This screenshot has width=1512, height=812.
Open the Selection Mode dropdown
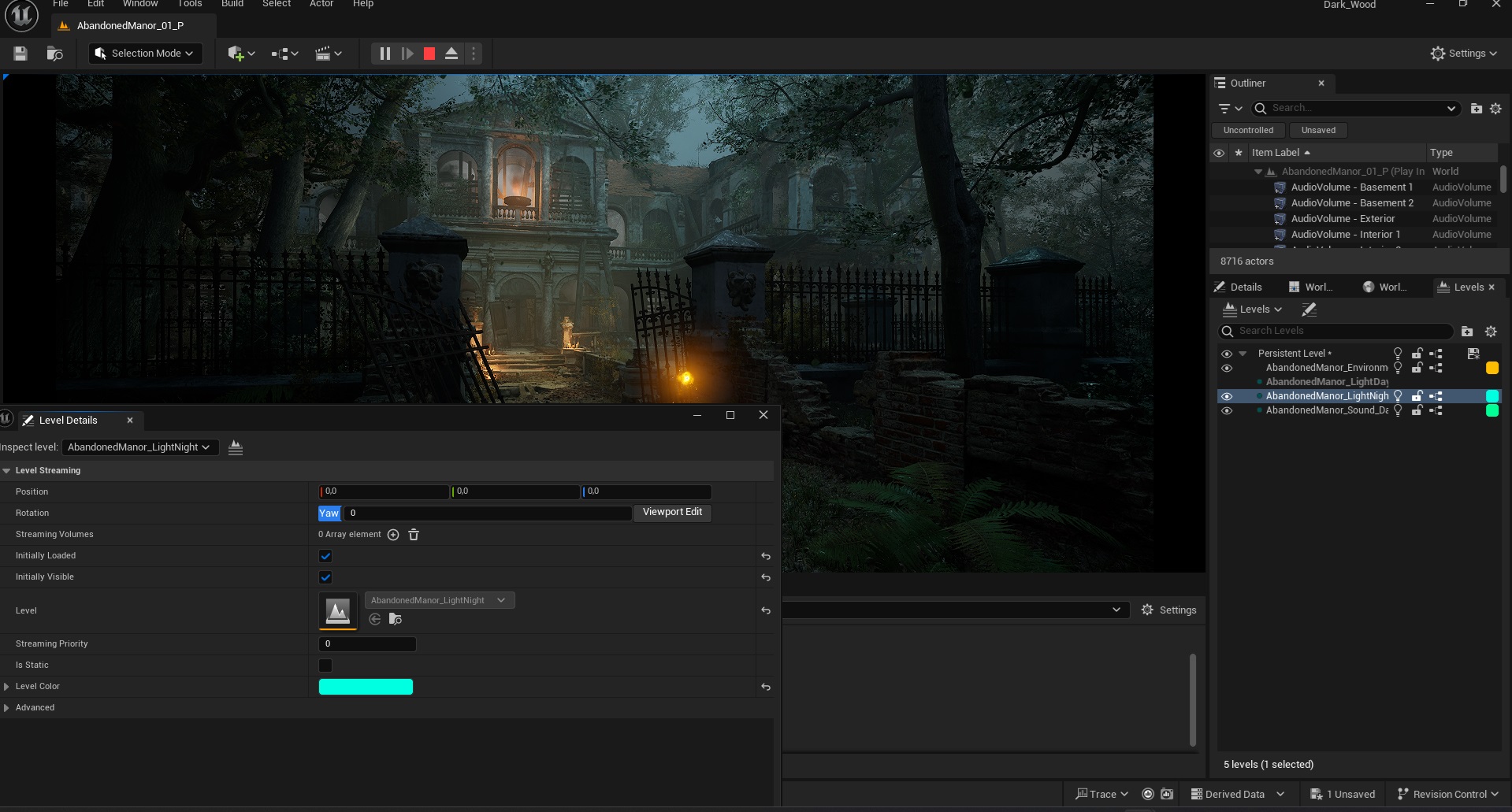pyautogui.click(x=146, y=54)
